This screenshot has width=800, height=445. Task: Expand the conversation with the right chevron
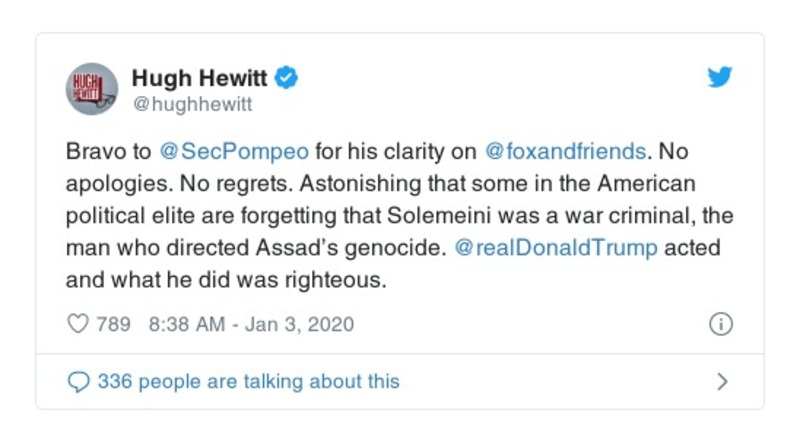click(x=722, y=381)
